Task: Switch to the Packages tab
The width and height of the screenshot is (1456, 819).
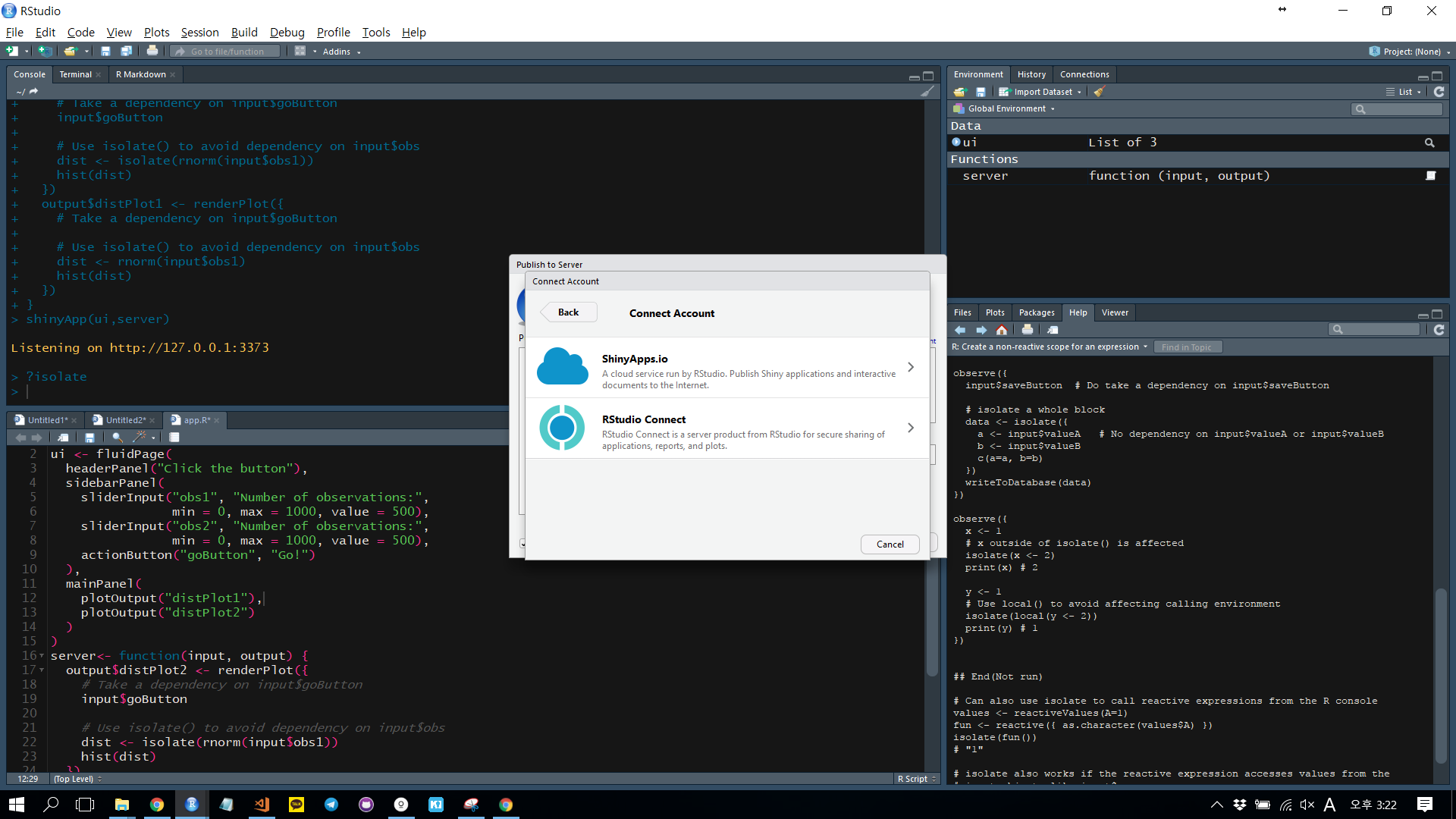Action: click(x=1036, y=312)
